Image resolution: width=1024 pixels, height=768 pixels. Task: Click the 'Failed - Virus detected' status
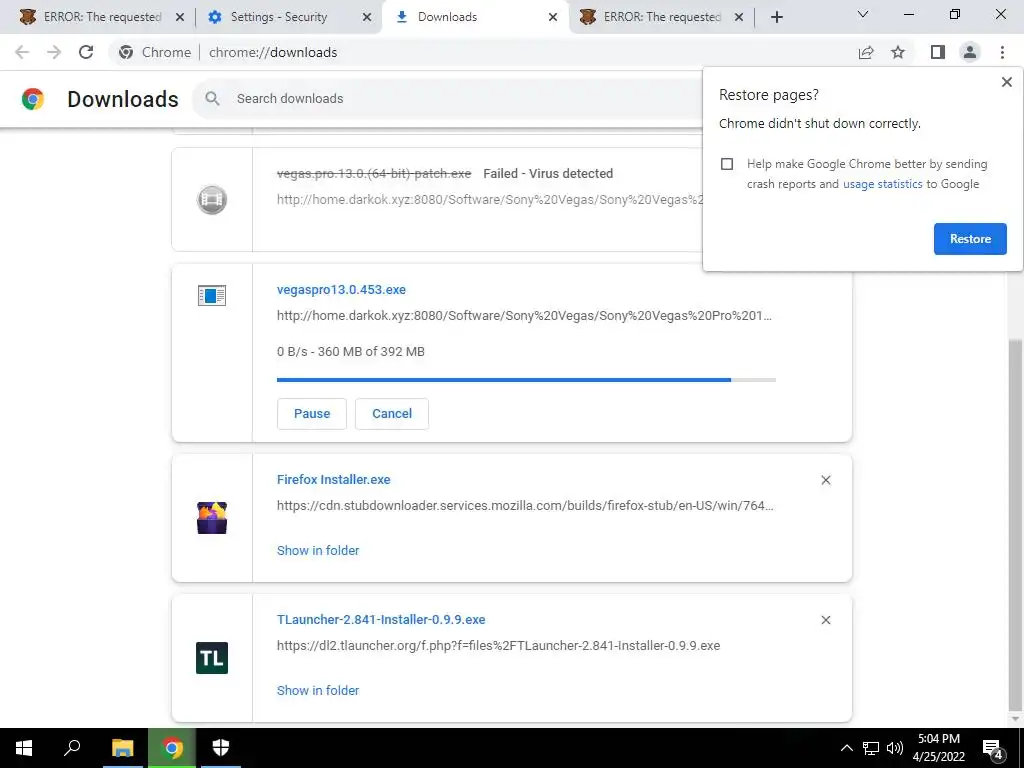coord(548,174)
